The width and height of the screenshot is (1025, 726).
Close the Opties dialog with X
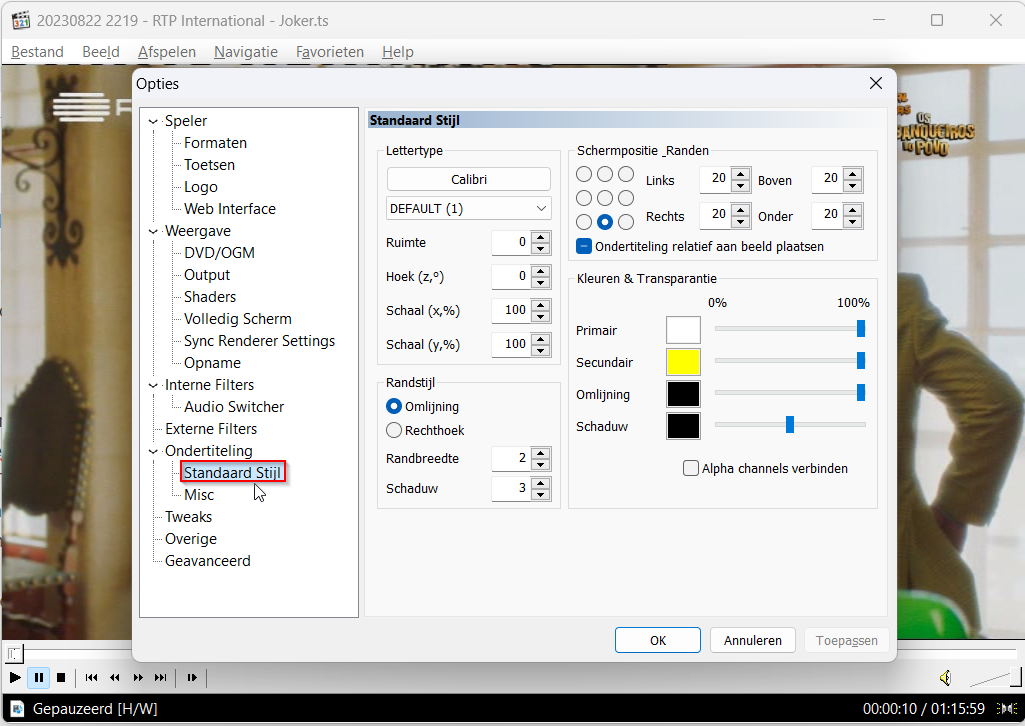pos(875,83)
